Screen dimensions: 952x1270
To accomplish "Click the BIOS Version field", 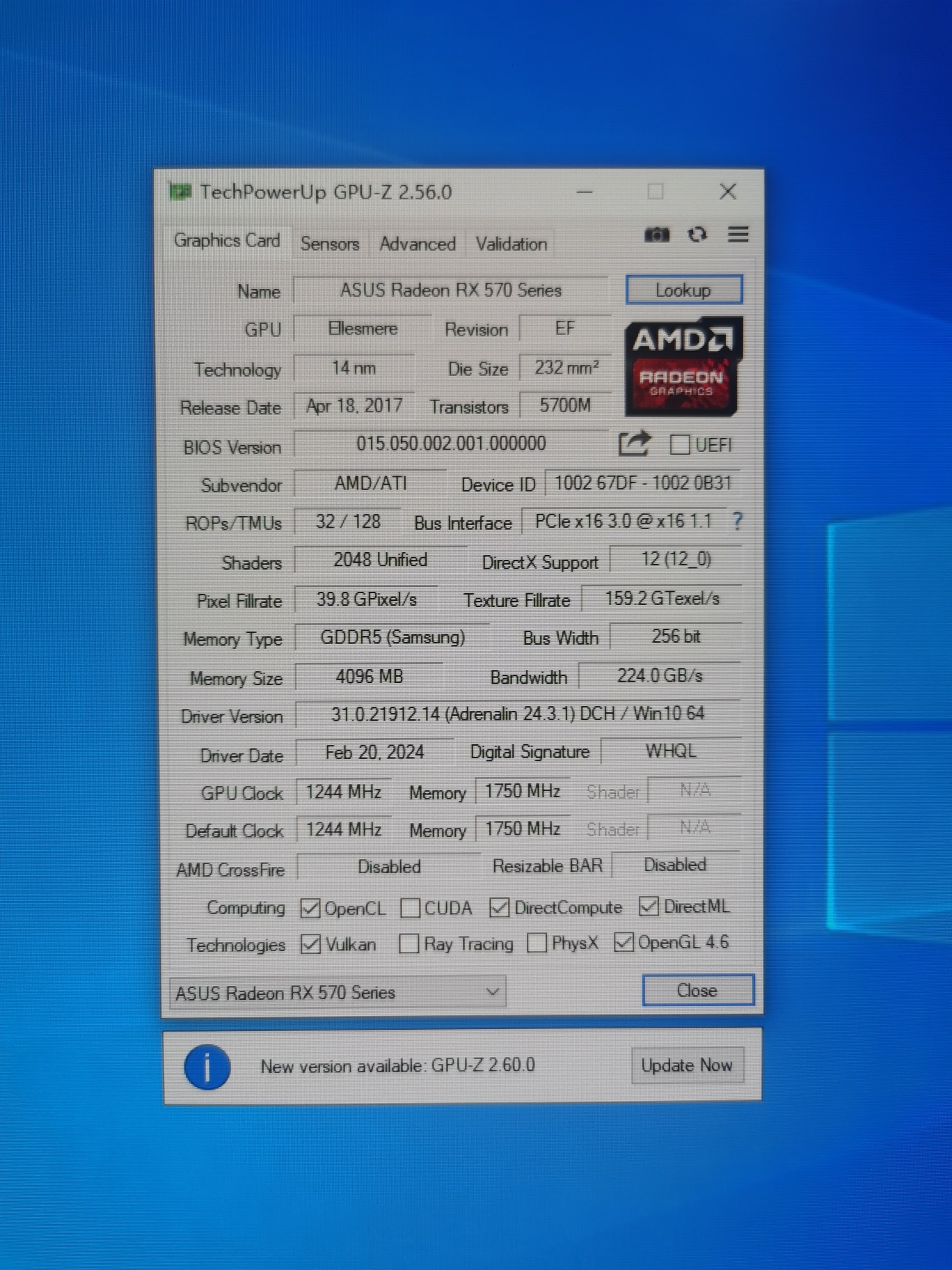I will [450, 444].
